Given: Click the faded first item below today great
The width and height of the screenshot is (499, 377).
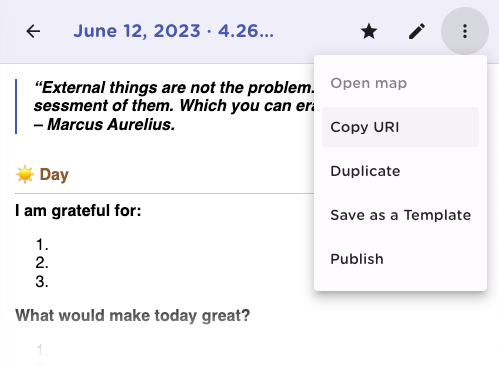Looking at the screenshot, I should click(x=42, y=351).
